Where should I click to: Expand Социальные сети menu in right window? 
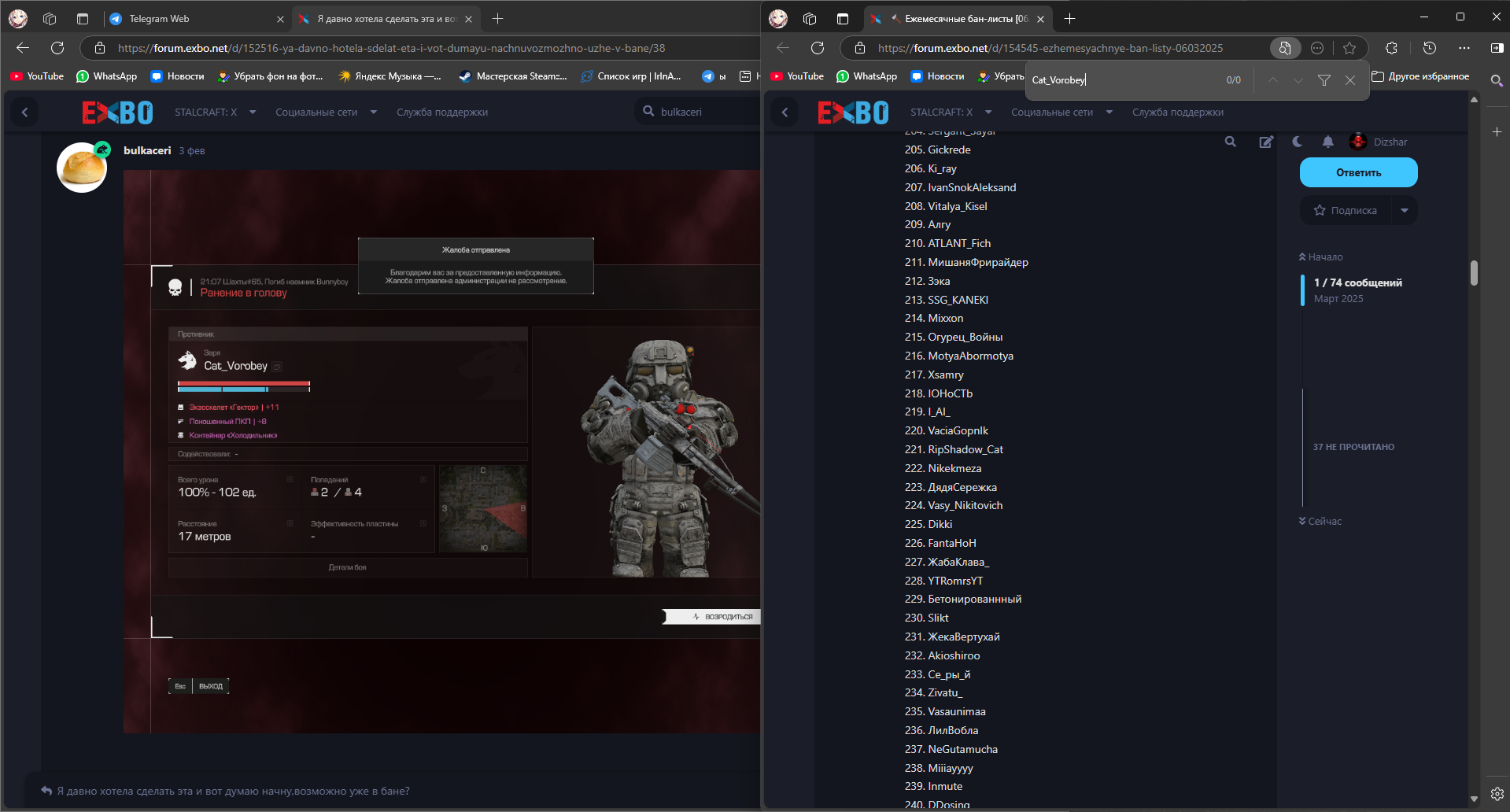pos(1061,113)
